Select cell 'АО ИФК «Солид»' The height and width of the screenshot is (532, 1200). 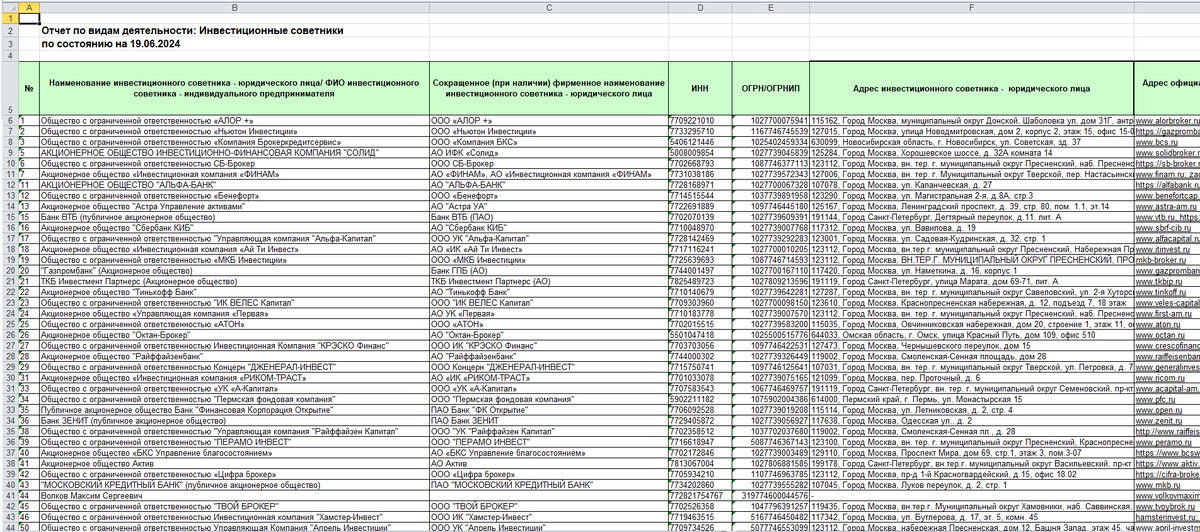[x=547, y=152]
